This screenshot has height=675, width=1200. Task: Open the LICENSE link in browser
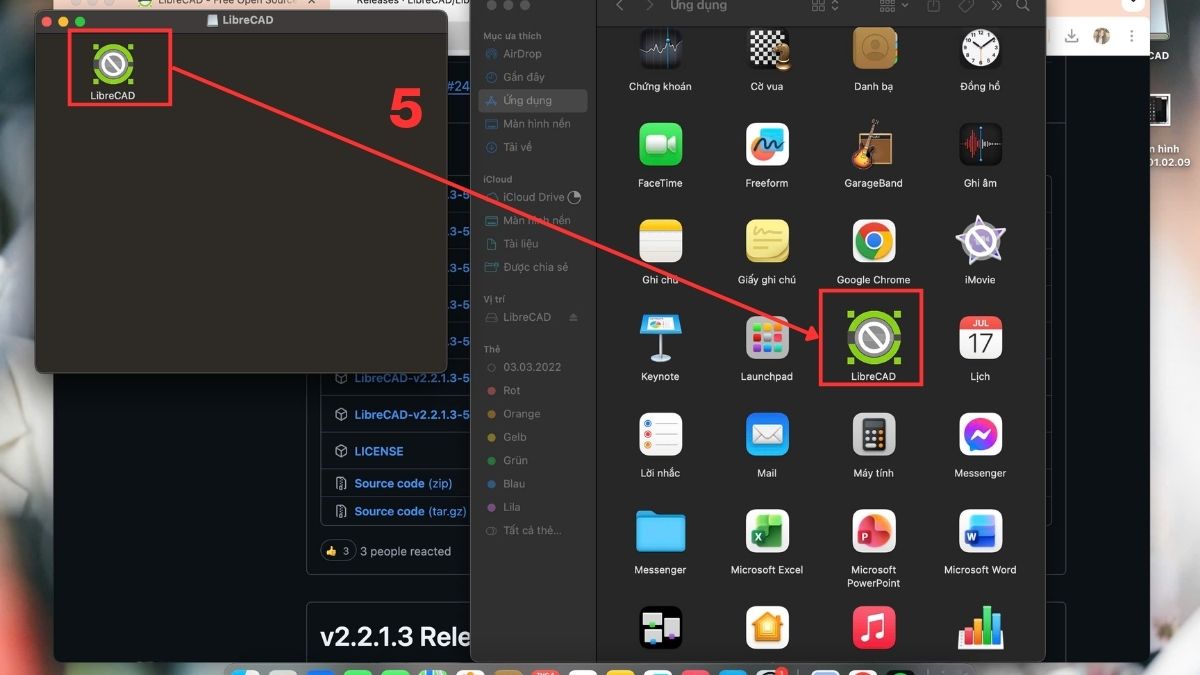[x=379, y=451]
